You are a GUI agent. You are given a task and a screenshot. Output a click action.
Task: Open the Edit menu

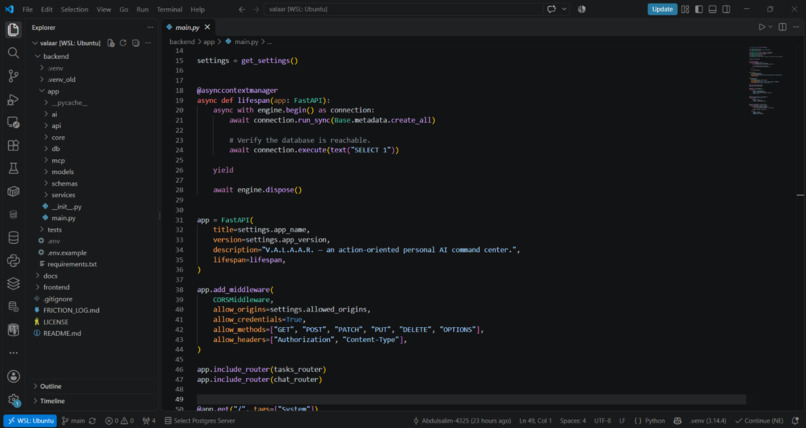[47, 9]
